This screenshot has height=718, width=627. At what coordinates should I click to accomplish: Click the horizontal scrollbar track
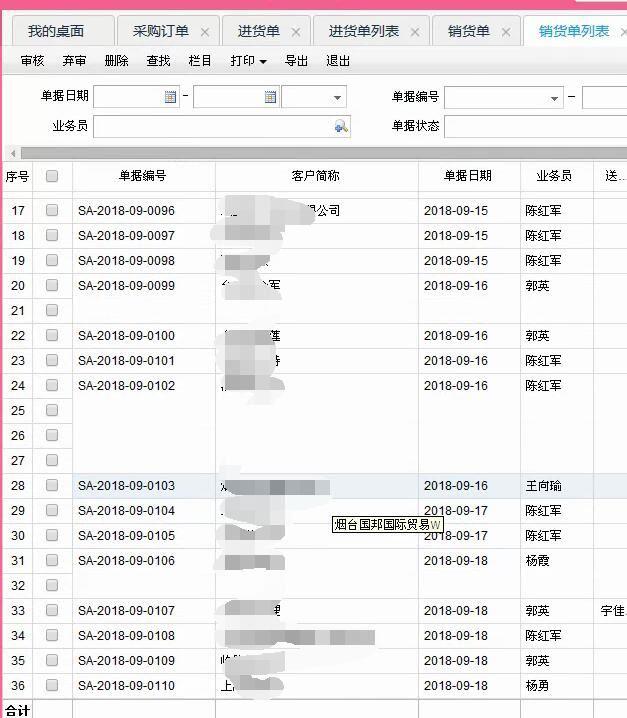coord(323,153)
